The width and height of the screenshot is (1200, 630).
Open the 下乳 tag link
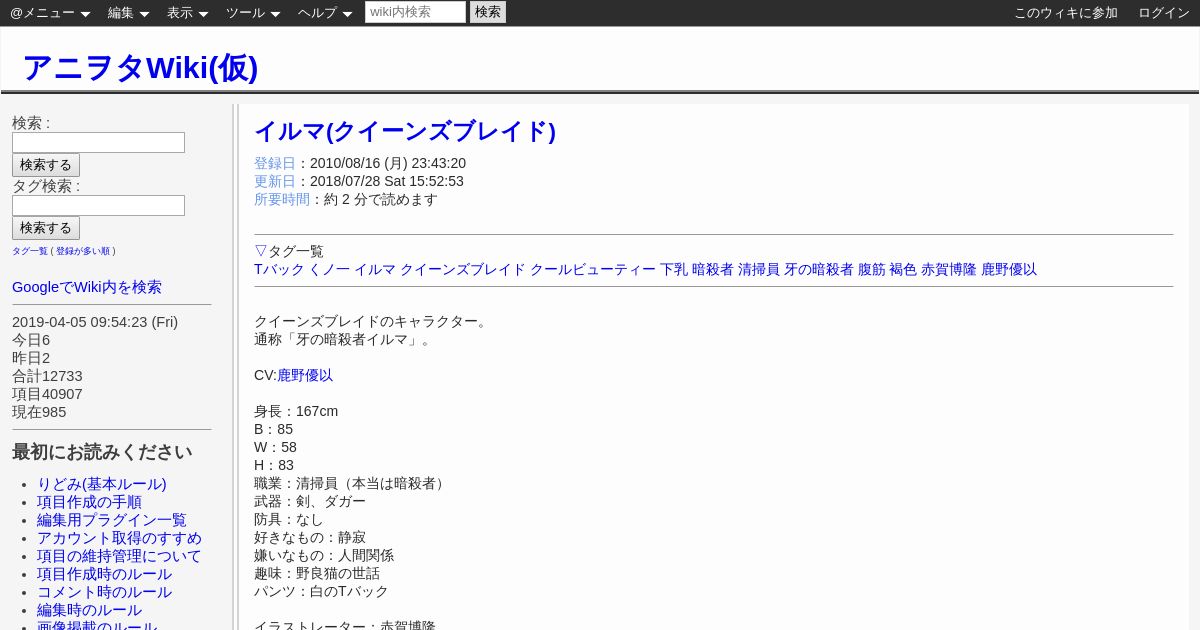tap(674, 269)
